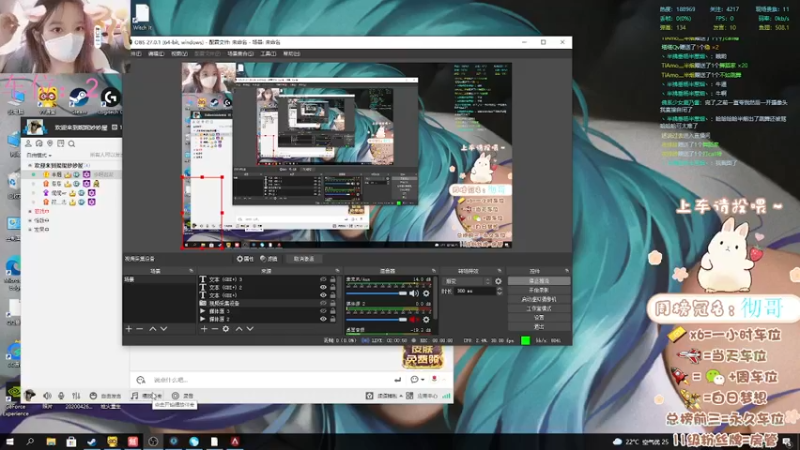This screenshot has width=800, height=450.
Task: Toggle visibility of media source 3
Action: pyautogui.click(x=323, y=311)
